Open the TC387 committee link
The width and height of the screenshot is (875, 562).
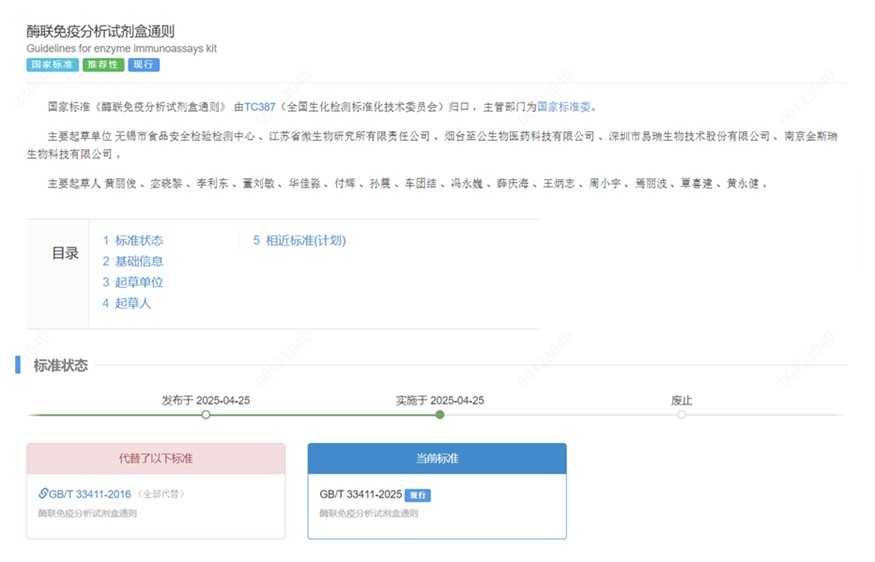259,107
